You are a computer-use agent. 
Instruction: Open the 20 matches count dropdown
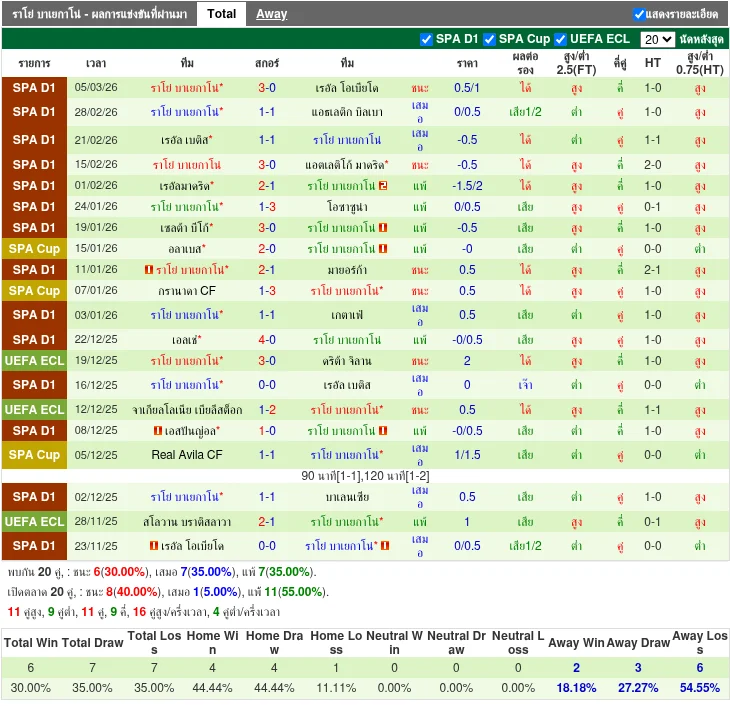coord(657,39)
